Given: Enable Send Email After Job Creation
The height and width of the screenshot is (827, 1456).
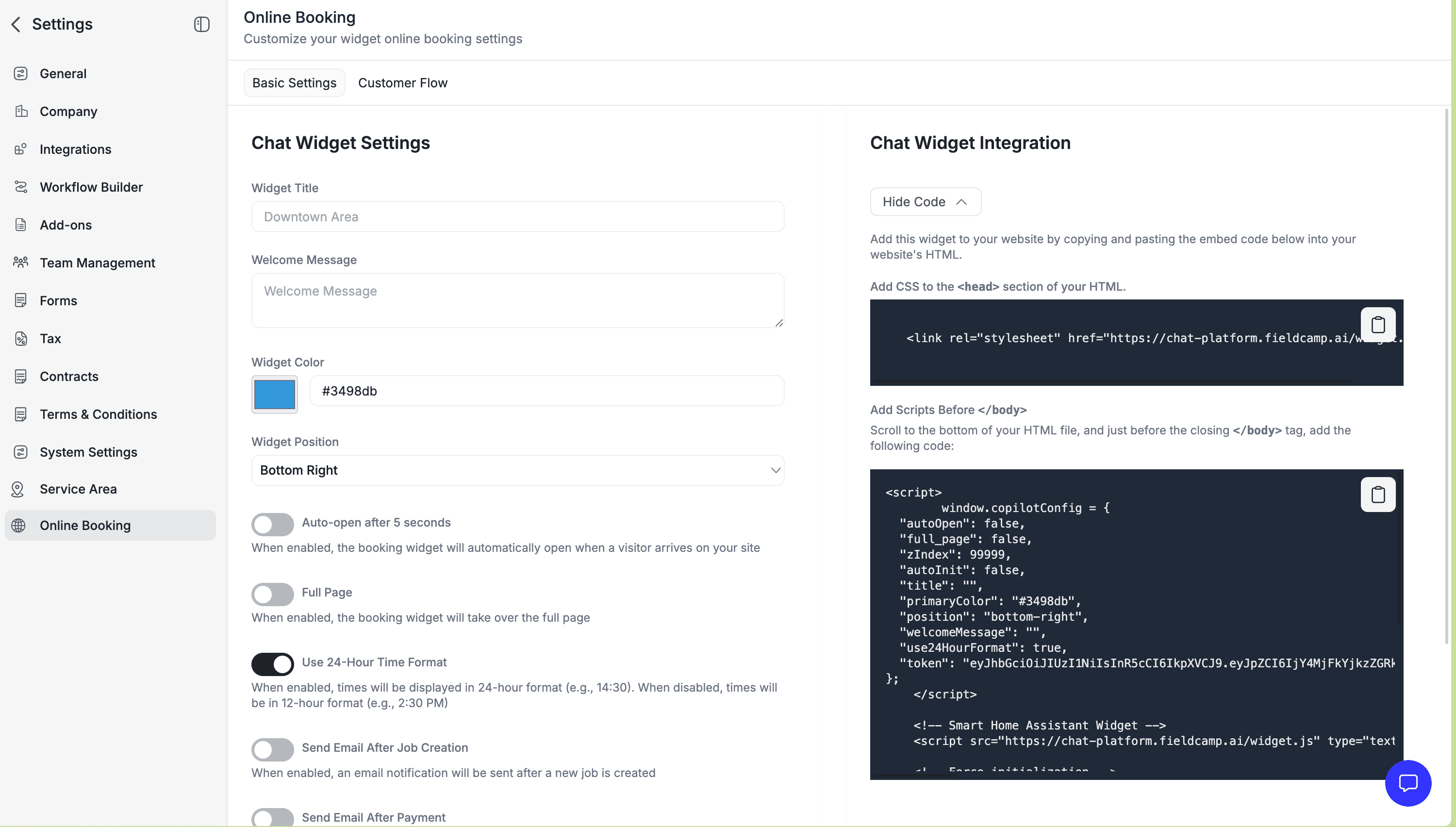Looking at the screenshot, I should 273,749.
